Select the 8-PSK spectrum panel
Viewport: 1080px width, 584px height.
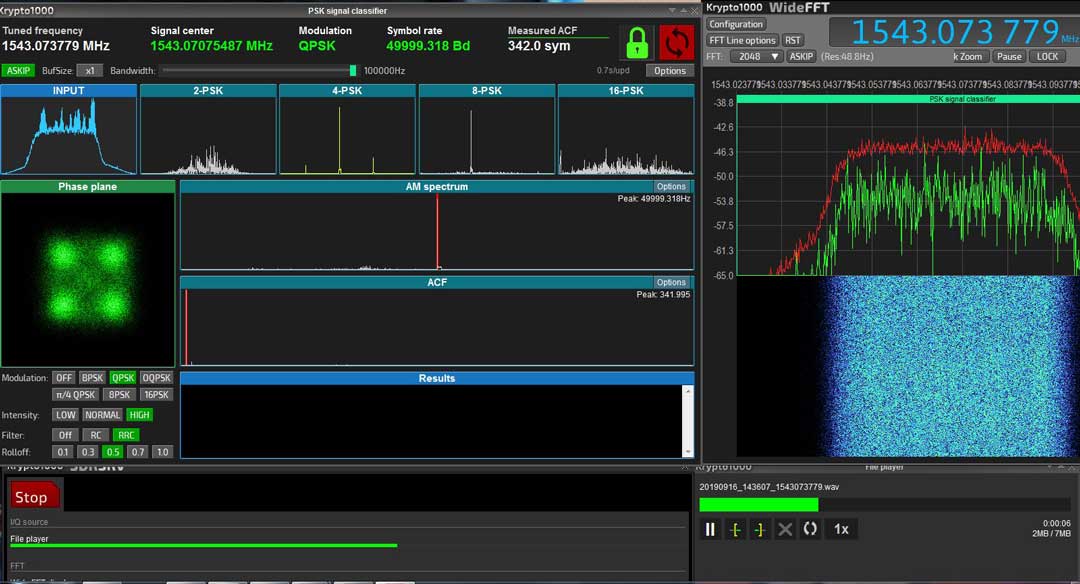coord(486,129)
